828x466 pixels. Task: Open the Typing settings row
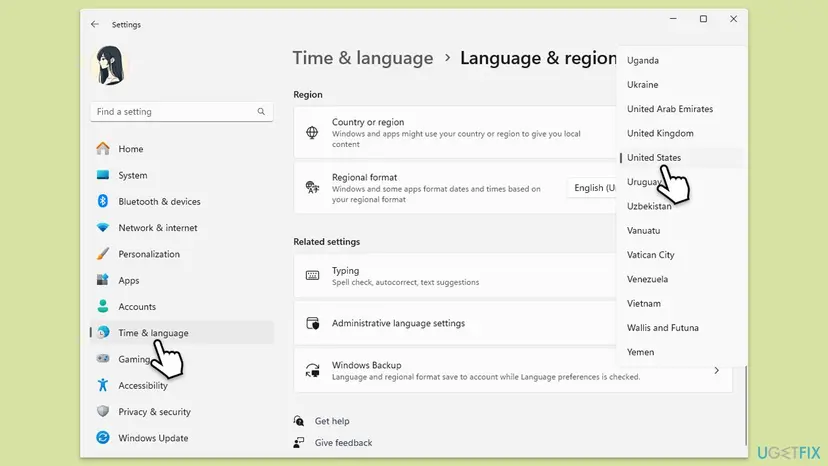point(455,276)
